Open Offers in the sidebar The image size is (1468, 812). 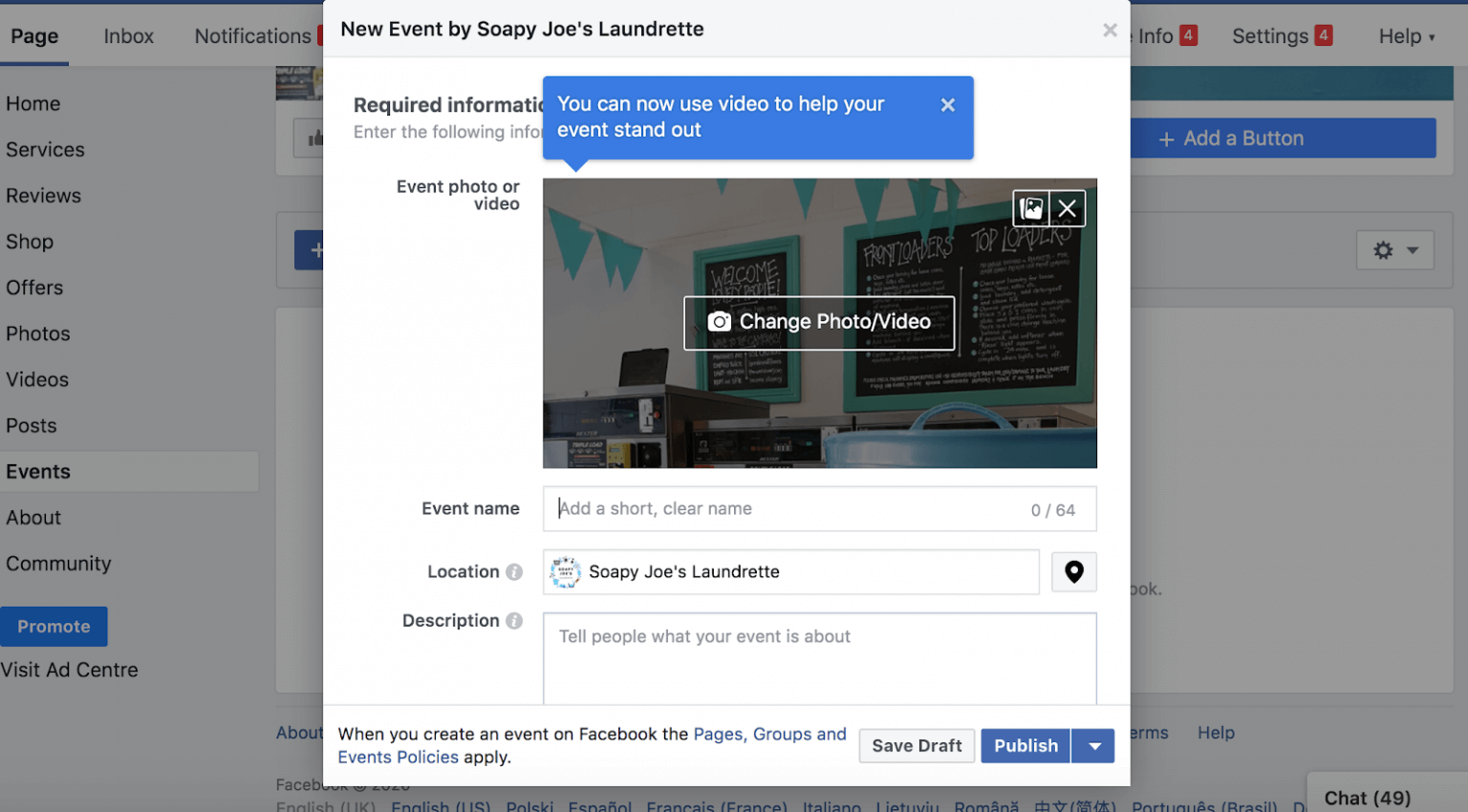coord(34,288)
